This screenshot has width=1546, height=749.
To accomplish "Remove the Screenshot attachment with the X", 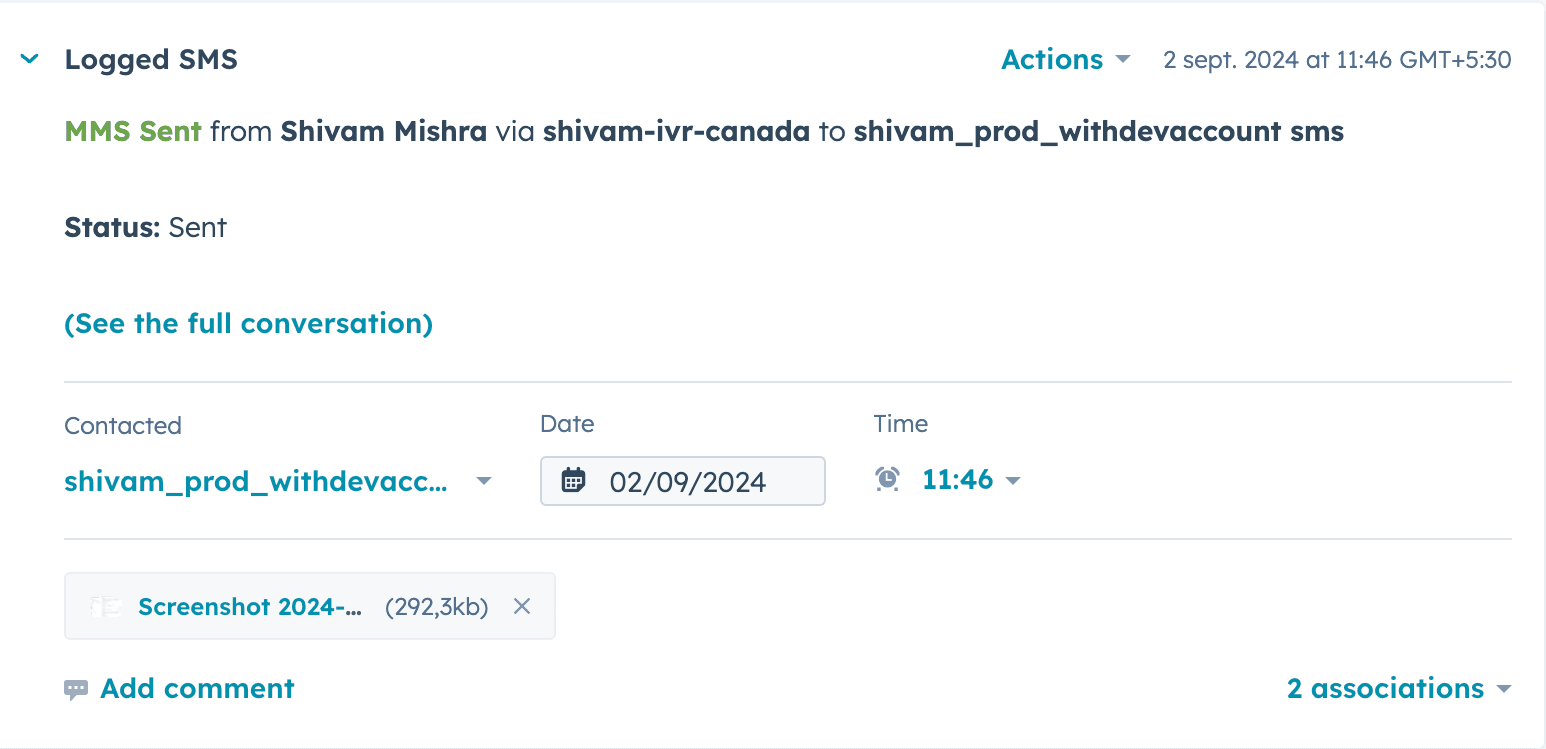I will pyautogui.click(x=521, y=606).
